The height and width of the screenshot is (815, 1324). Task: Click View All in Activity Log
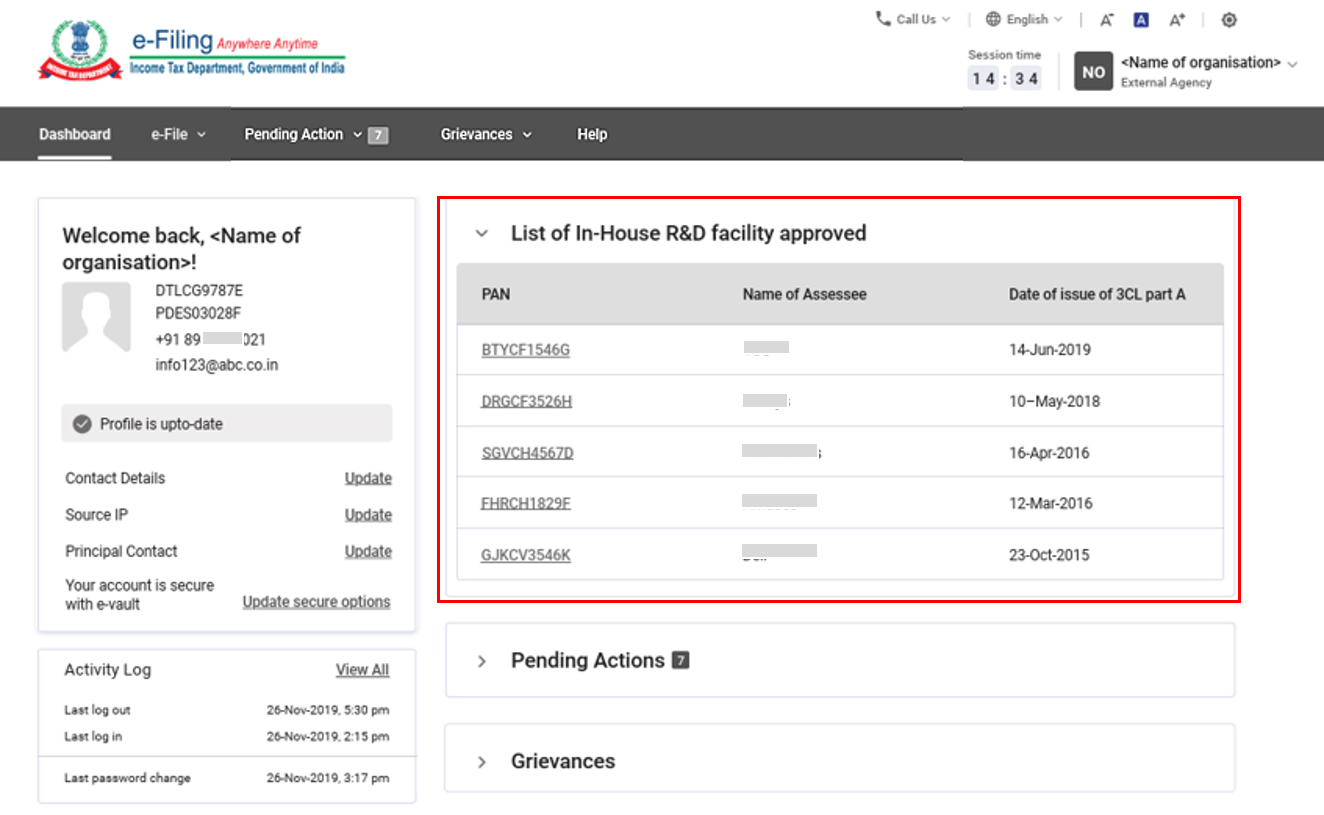tap(362, 670)
